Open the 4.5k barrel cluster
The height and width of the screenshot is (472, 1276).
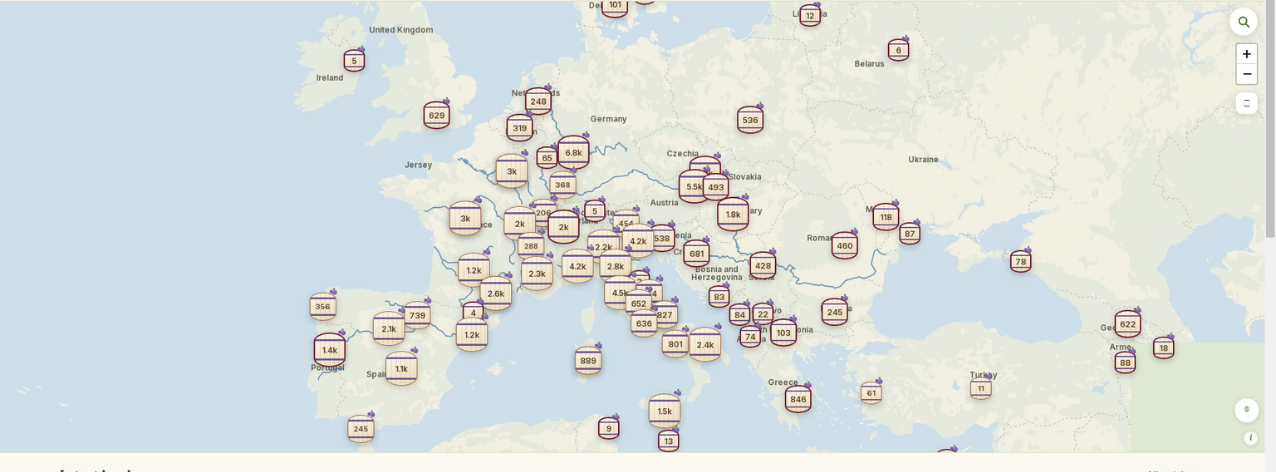tap(620, 293)
